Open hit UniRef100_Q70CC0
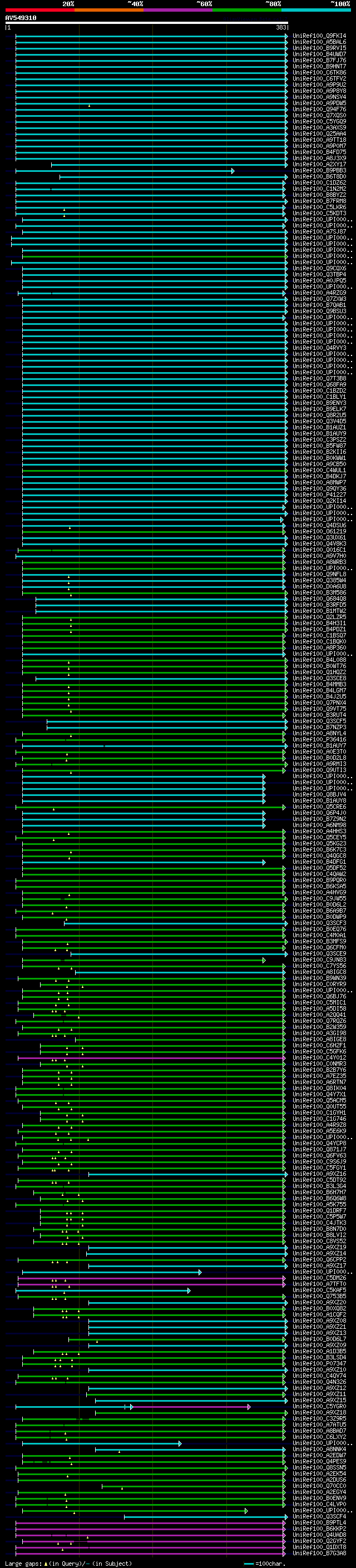This screenshot has height=1568, width=356. click(x=319, y=1486)
